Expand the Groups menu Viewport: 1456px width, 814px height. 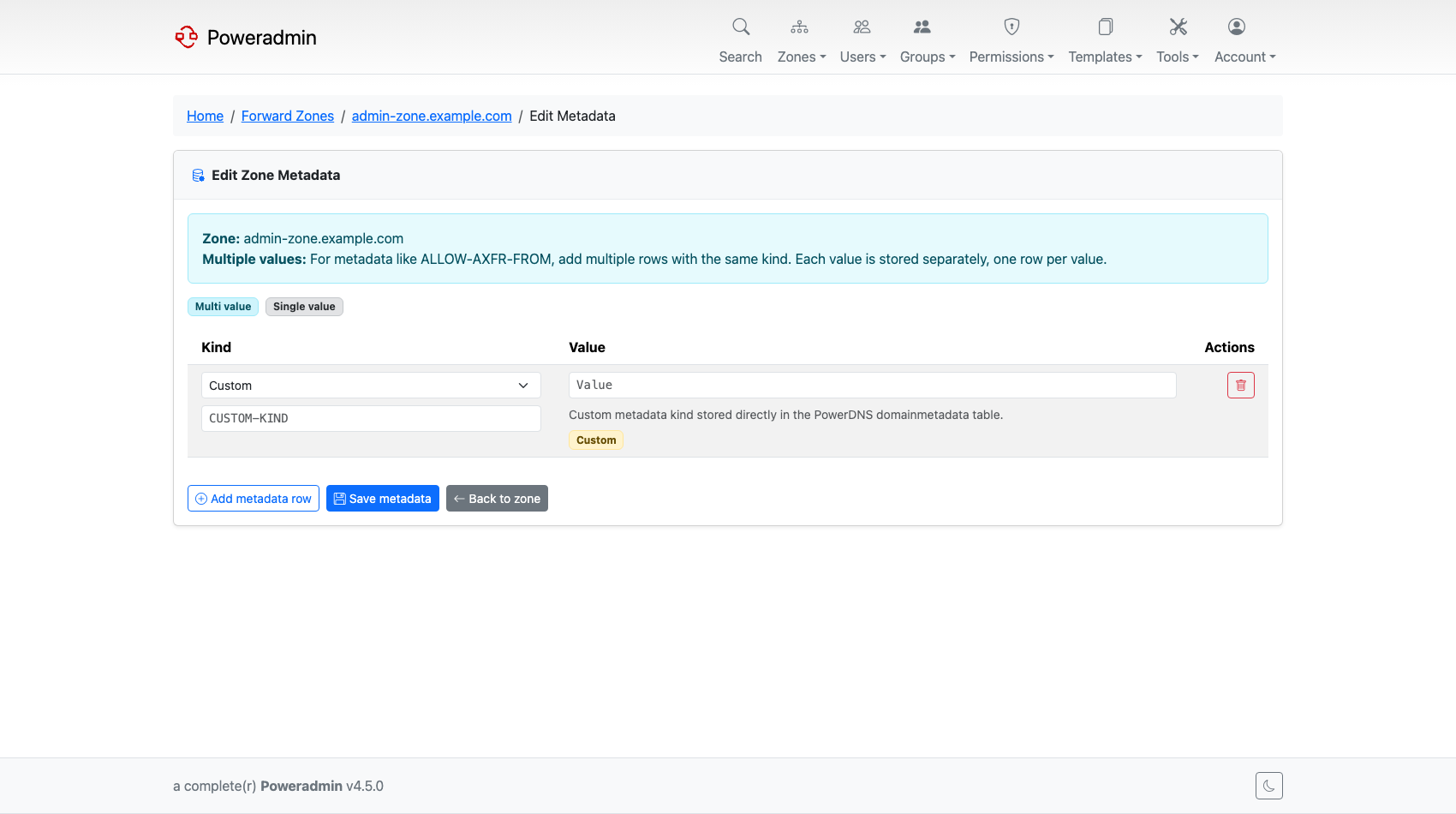(928, 57)
